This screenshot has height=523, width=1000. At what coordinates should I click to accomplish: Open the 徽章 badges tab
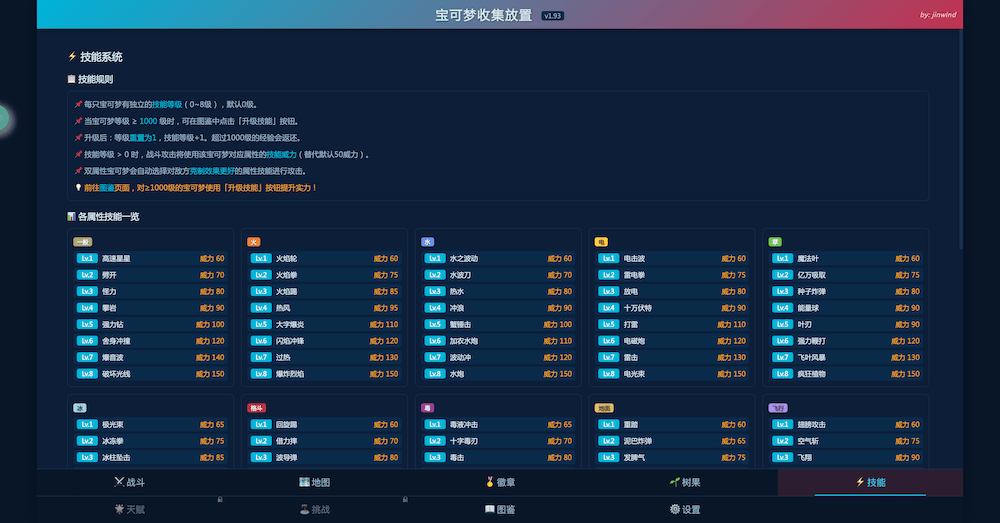pos(500,482)
